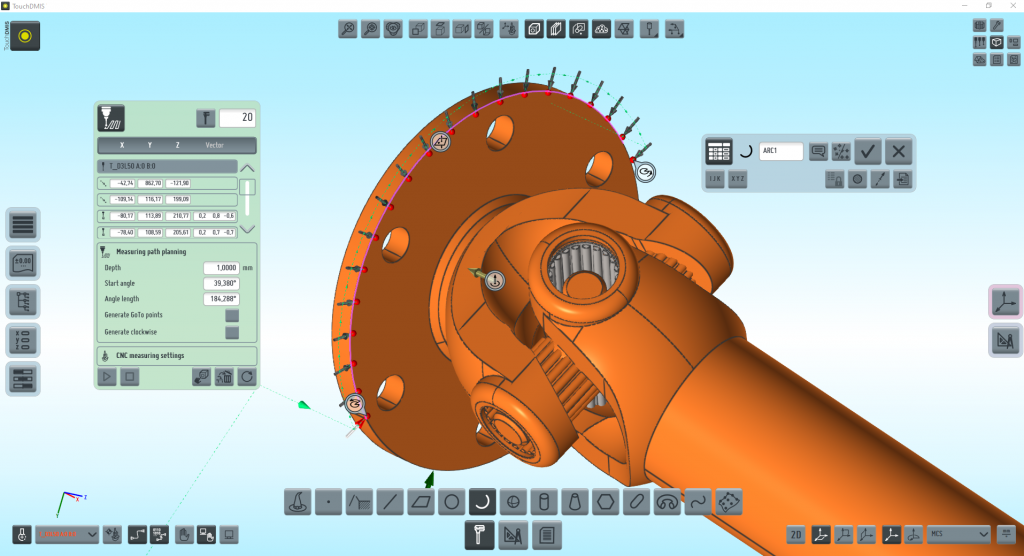This screenshot has height=556, width=1024.
Task: Open the left sidebar tree structure panel
Action: 23,303
